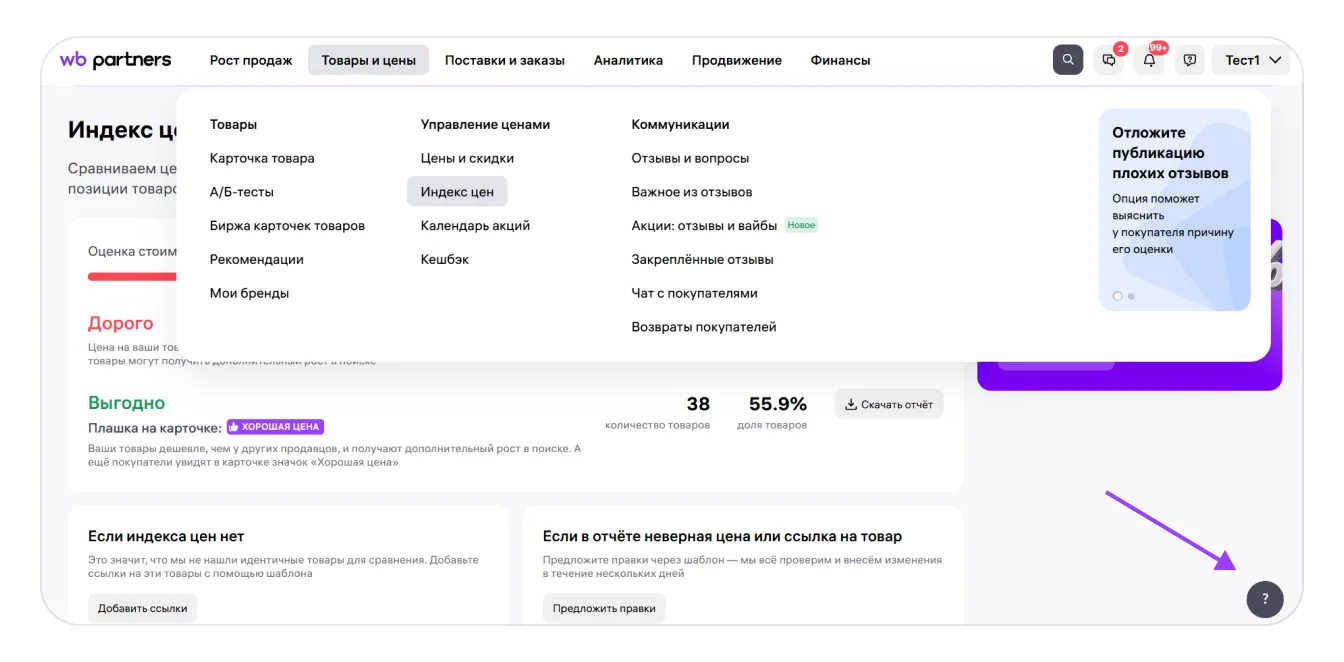Open Календарь акций menu entry
The height and width of the screenshot is (662, 1344).
click(475, 226)
